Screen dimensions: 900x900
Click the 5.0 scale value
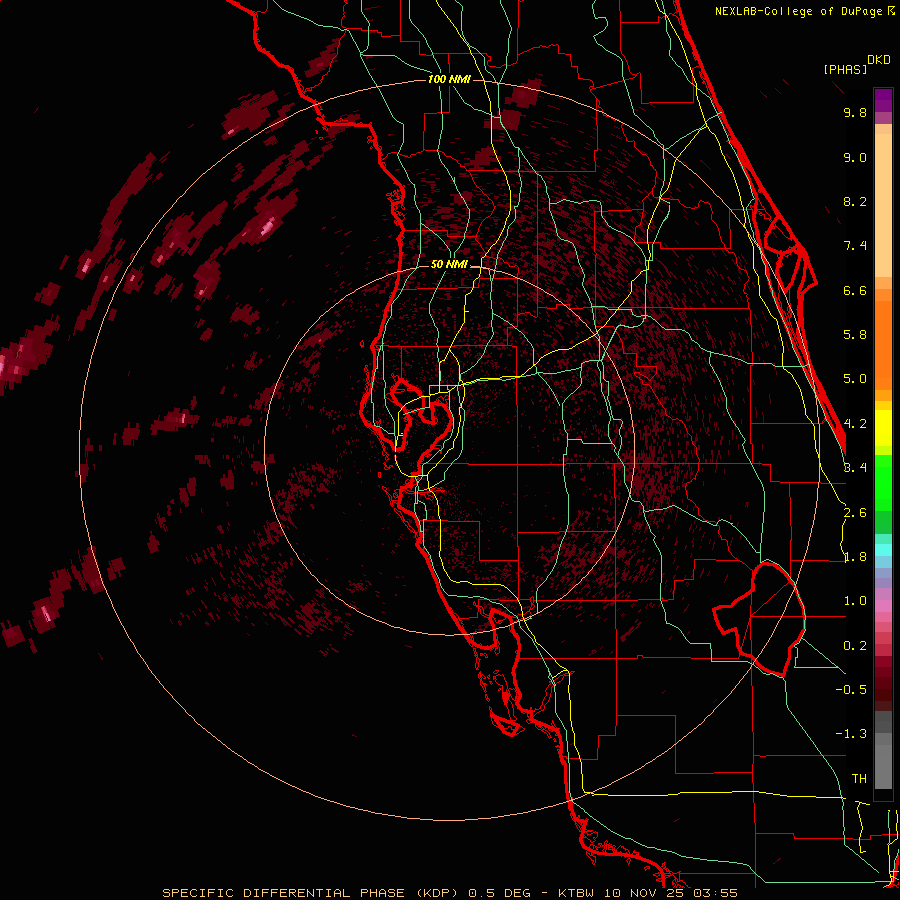tap(855, 379)
